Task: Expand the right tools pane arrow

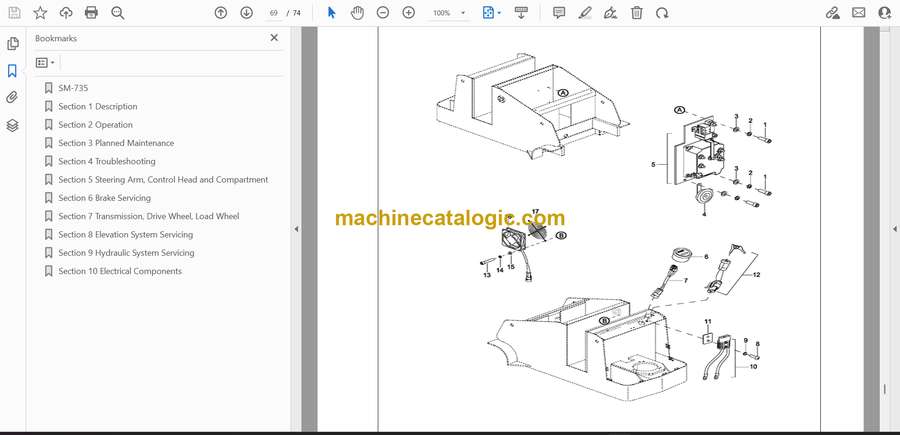Action: click(x=894, y=229)
